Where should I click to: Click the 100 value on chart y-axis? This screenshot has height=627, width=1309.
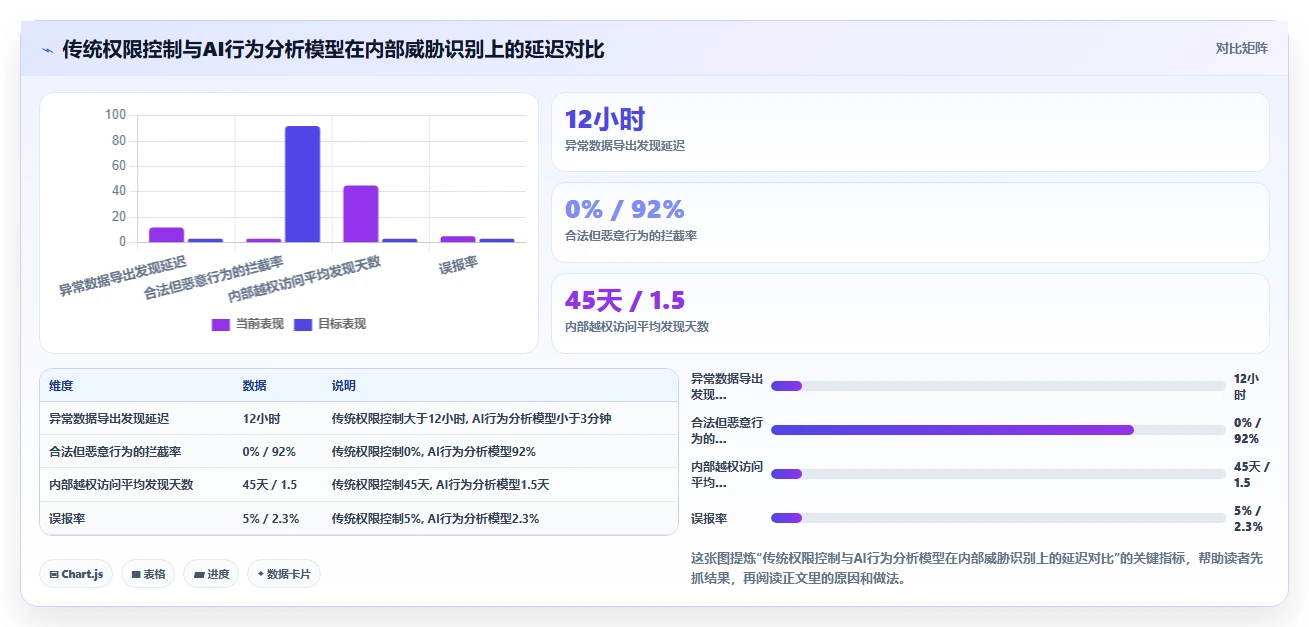(115, 115)
